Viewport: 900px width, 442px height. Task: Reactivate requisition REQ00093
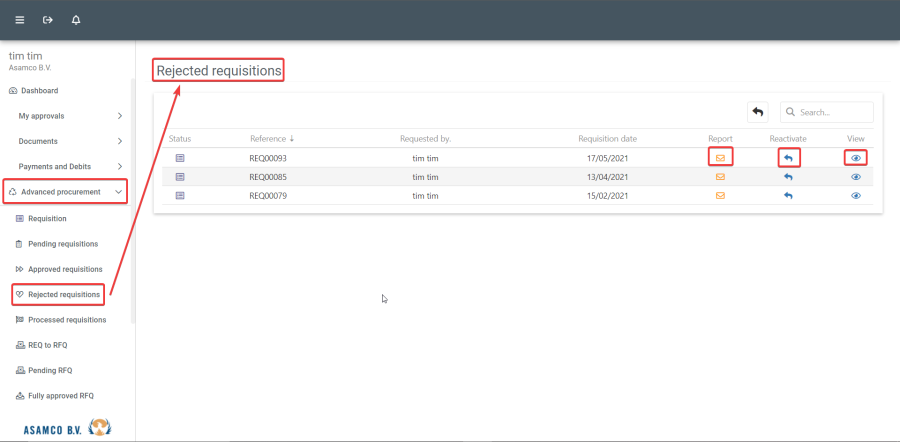(x=788, y=158)
